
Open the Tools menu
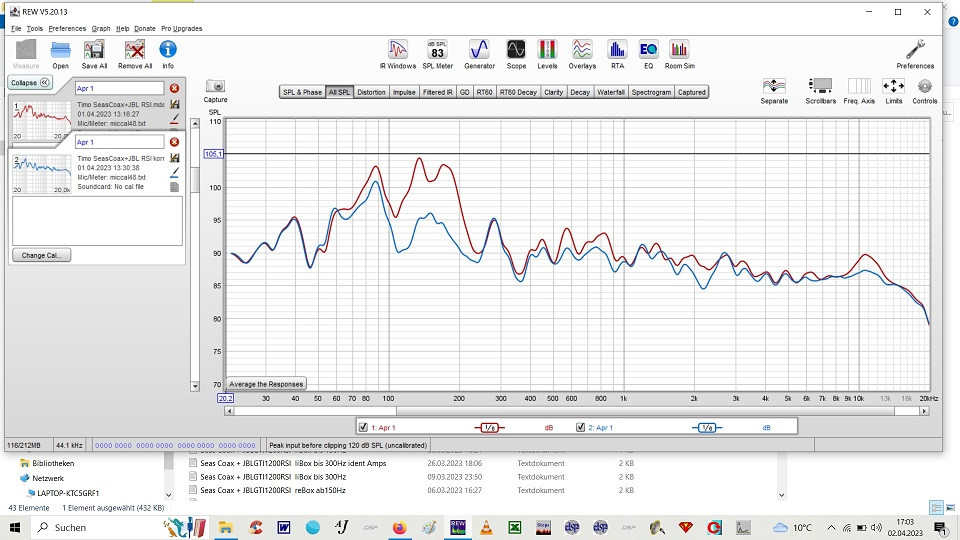pyautogui.click(x=35, y=28)
